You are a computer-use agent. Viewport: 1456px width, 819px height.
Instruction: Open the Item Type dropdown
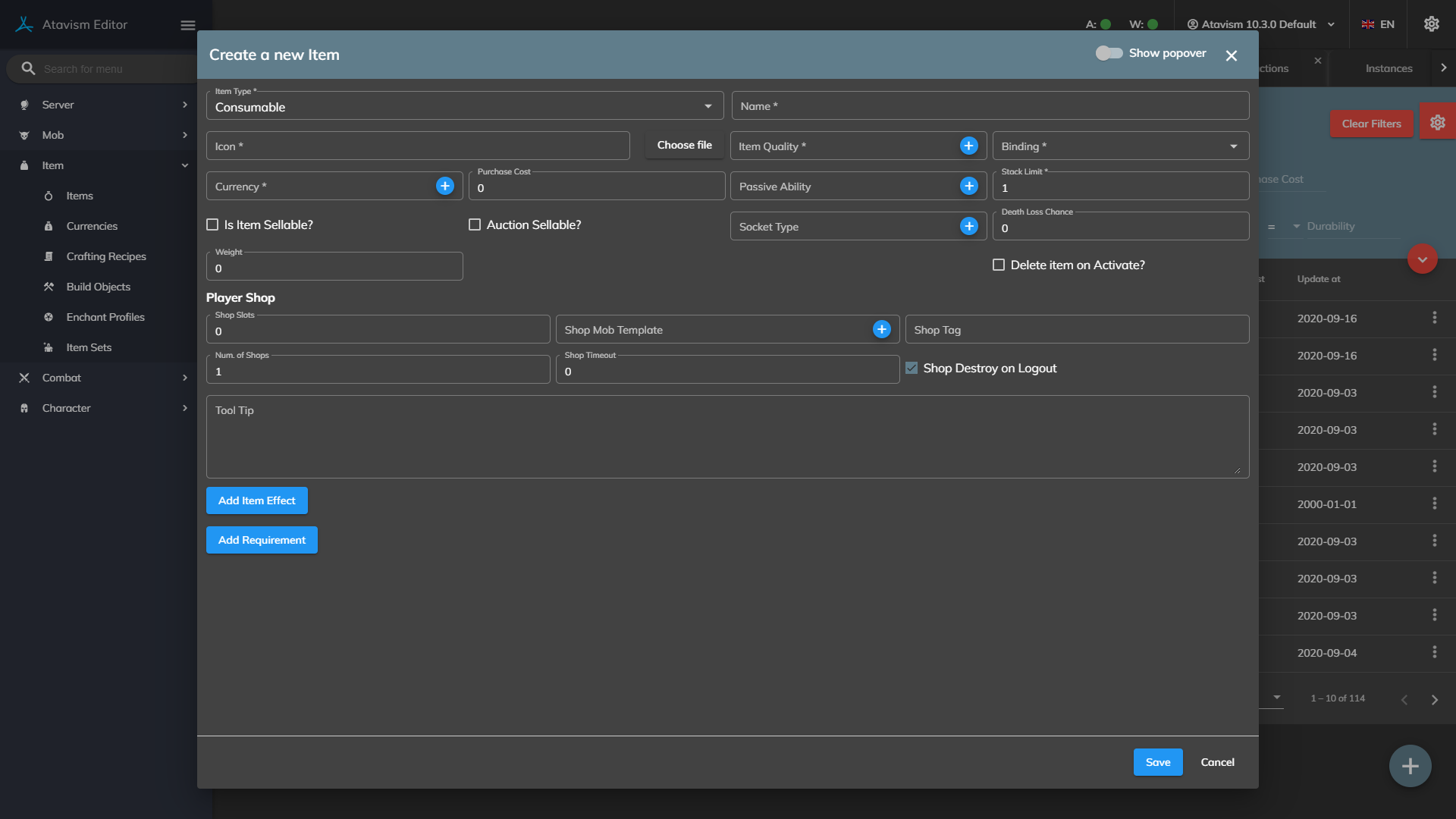[464, 107]
